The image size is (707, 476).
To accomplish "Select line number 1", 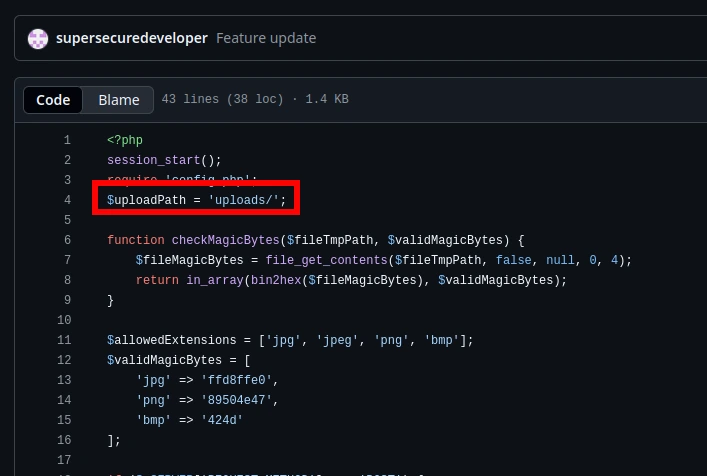I will tap(66, 140).
